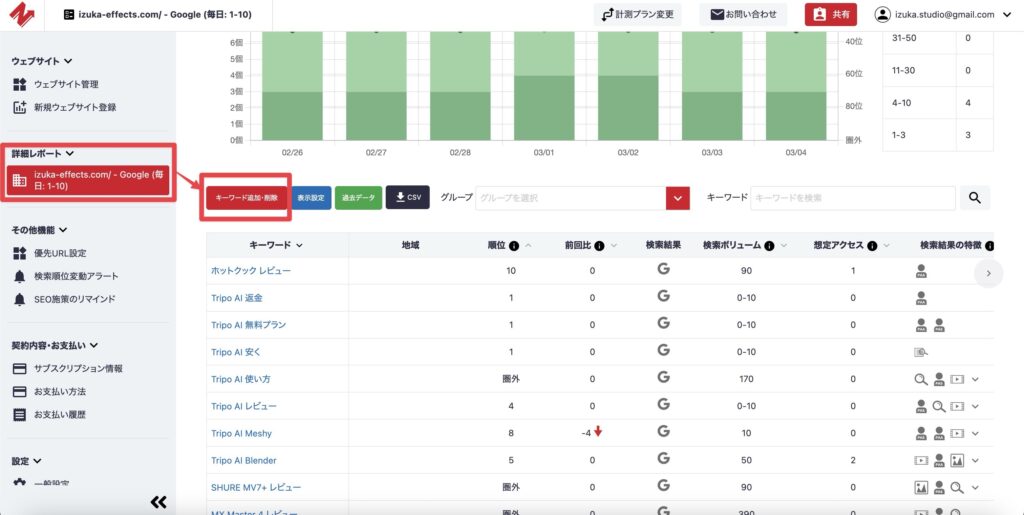
Task: Click the search magnifier button
Action: pos(975,198)
